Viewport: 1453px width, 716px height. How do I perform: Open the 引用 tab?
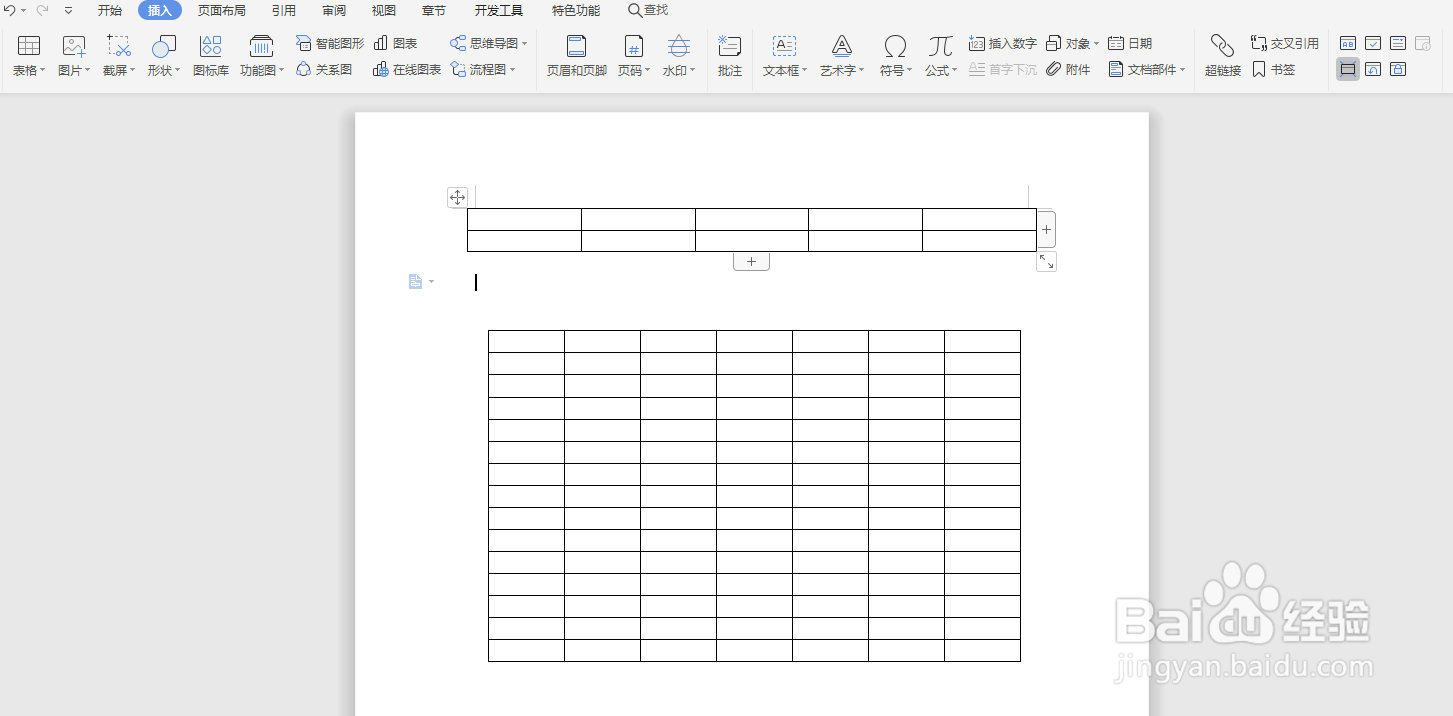pyautogui.click(x=284, y=10)
